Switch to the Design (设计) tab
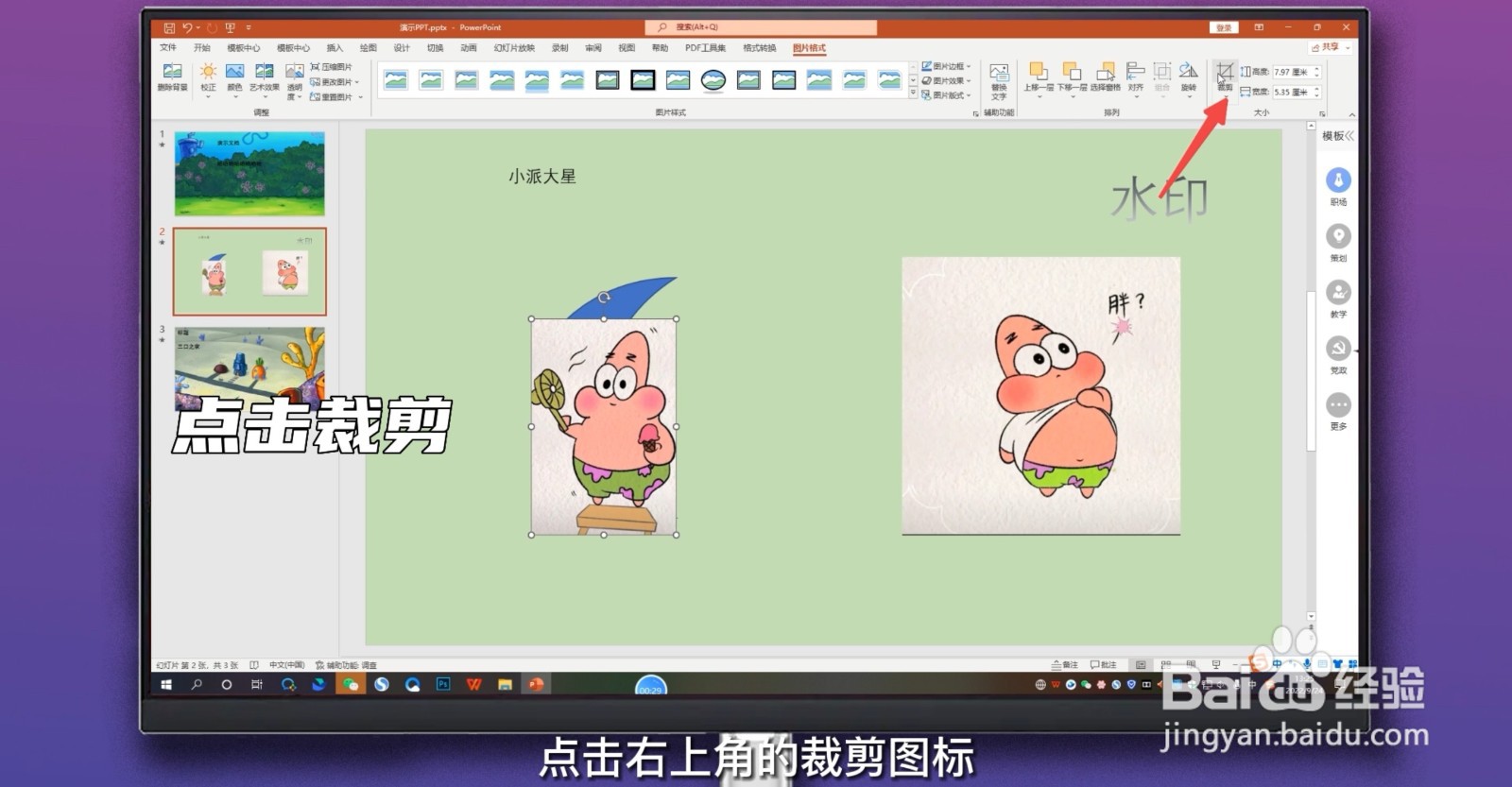1512x787 pixels. tap(402, 47)
